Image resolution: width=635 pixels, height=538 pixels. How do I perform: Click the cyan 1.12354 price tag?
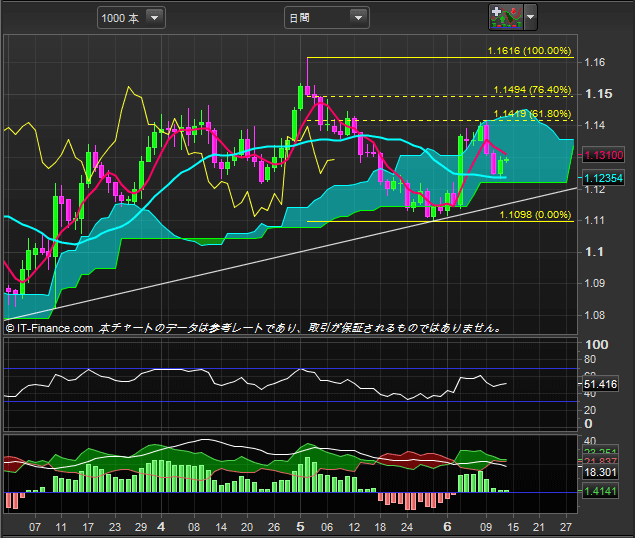(603, 178)
